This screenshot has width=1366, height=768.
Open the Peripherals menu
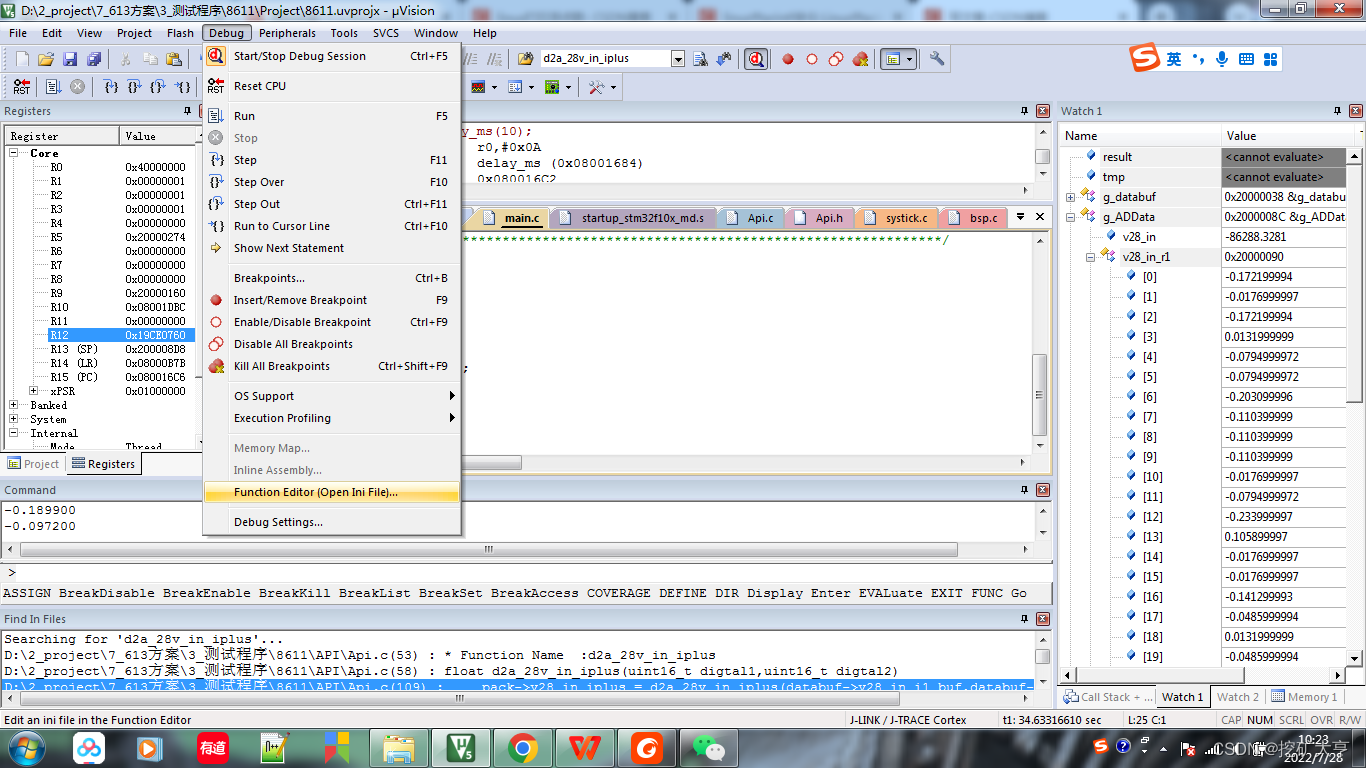coord(287,33)
